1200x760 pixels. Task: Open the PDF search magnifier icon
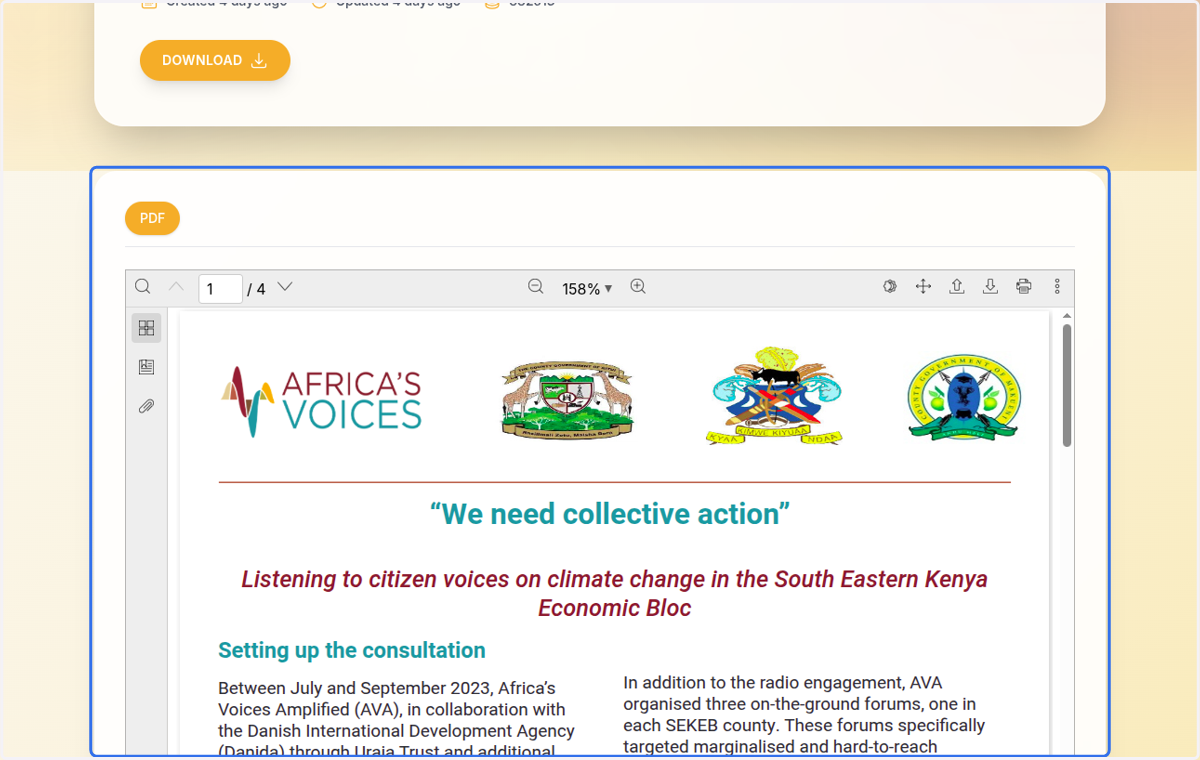pos(143,287)
